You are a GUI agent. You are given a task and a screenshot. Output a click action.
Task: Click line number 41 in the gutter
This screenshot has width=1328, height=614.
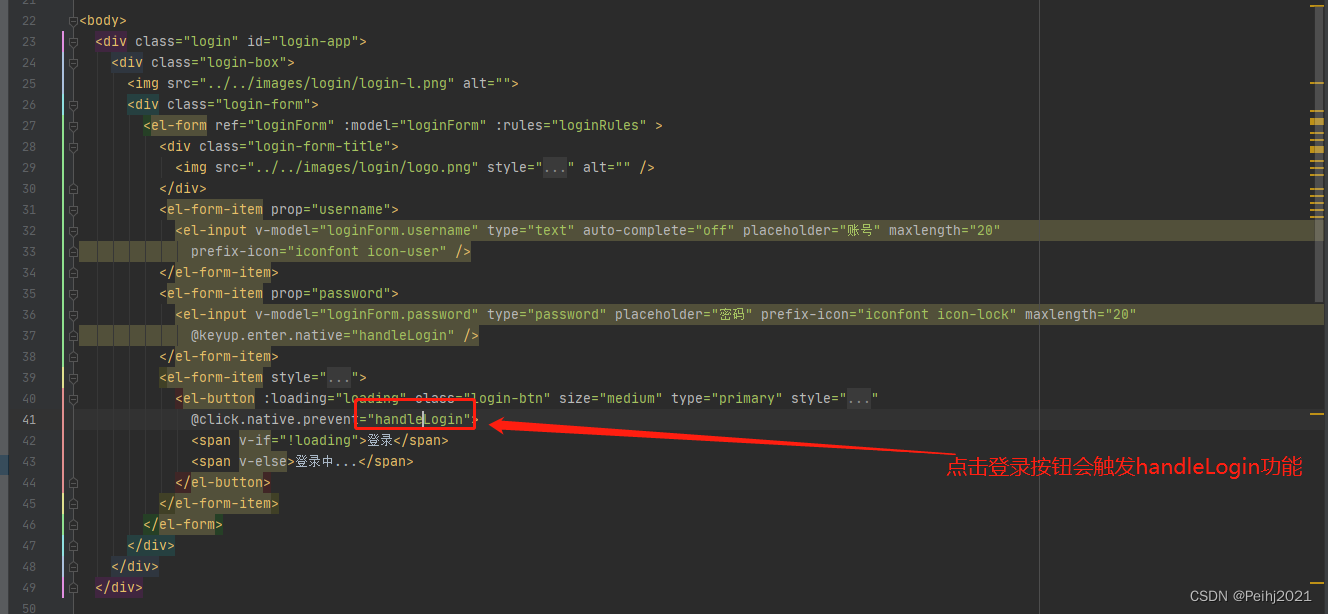click(28, 420)
